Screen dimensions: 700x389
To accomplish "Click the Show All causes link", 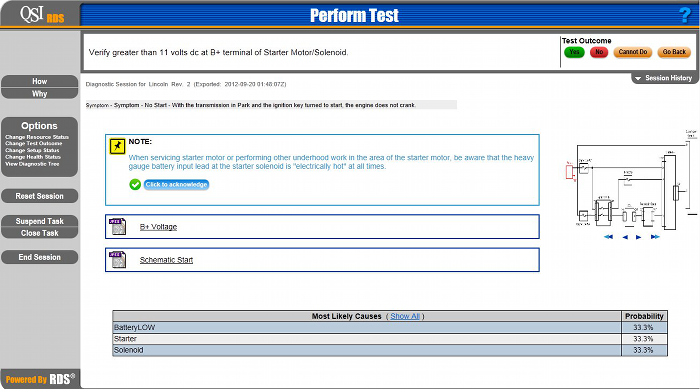I will pyautogui.click(x=405, y=316).
